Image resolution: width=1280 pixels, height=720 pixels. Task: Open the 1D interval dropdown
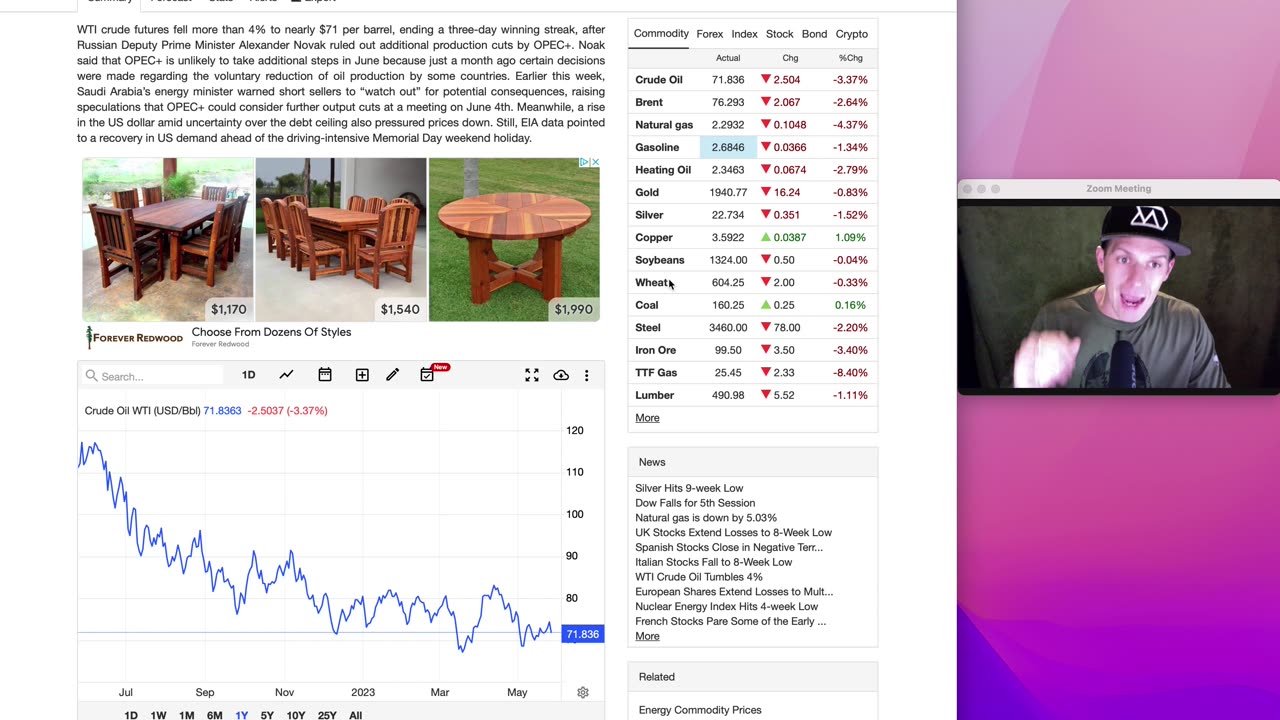pos(248,375)
